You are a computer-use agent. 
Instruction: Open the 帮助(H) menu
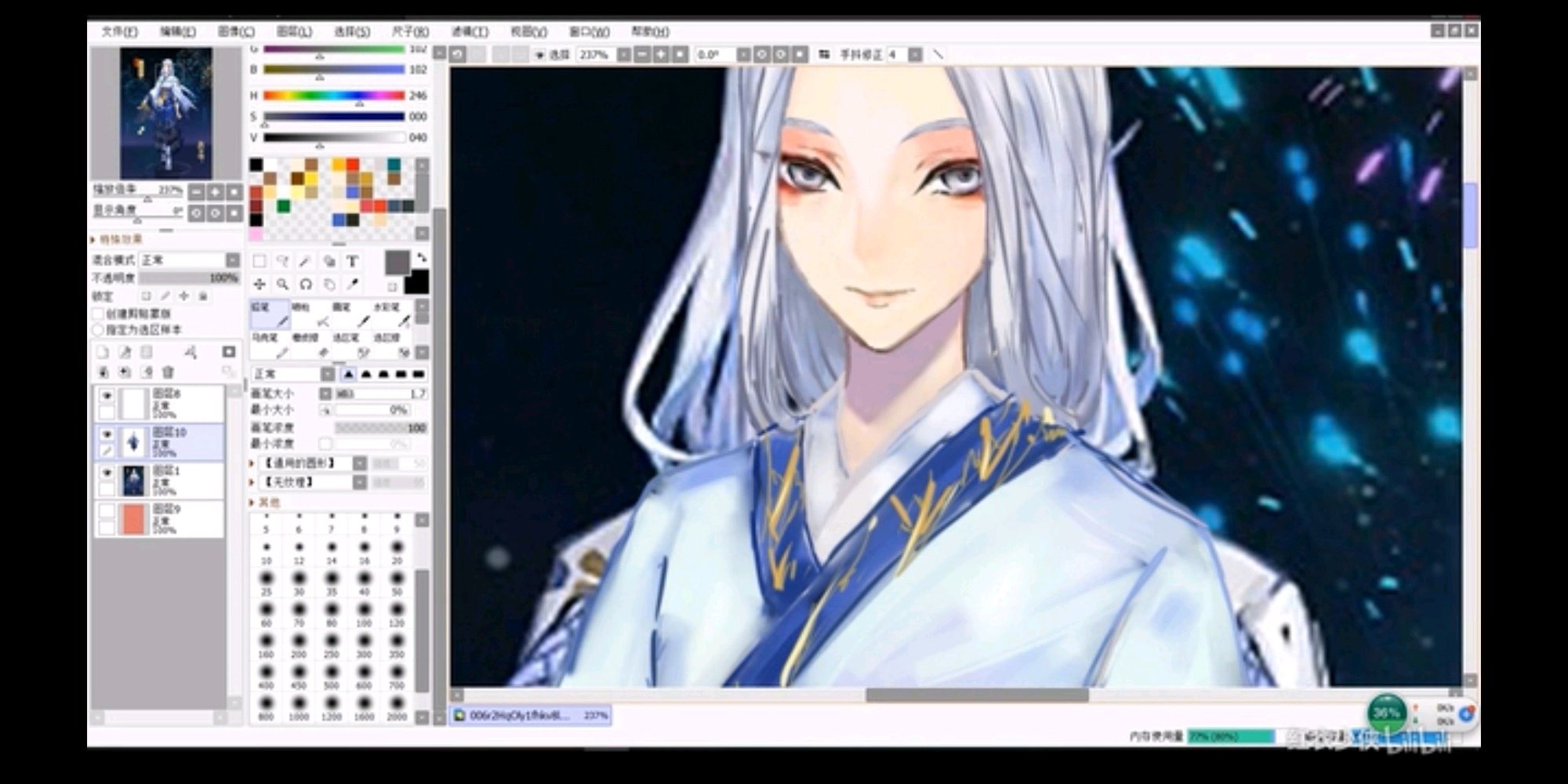tap(650, 31)
